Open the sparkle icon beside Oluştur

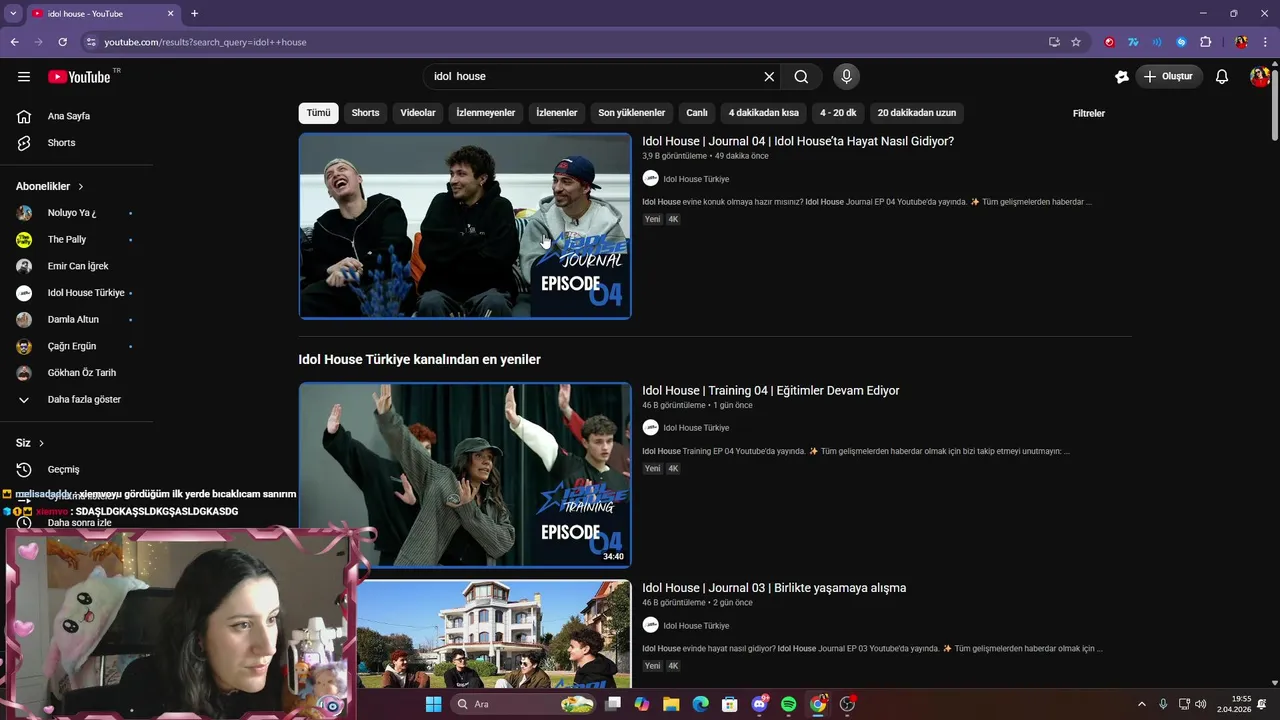(x=1122, y=77)
